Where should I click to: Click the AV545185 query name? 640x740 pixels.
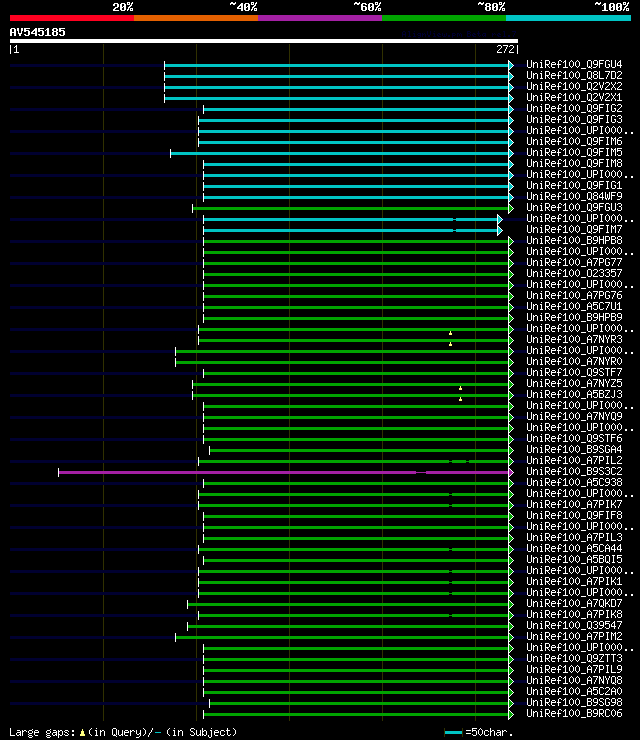[38, 32]
